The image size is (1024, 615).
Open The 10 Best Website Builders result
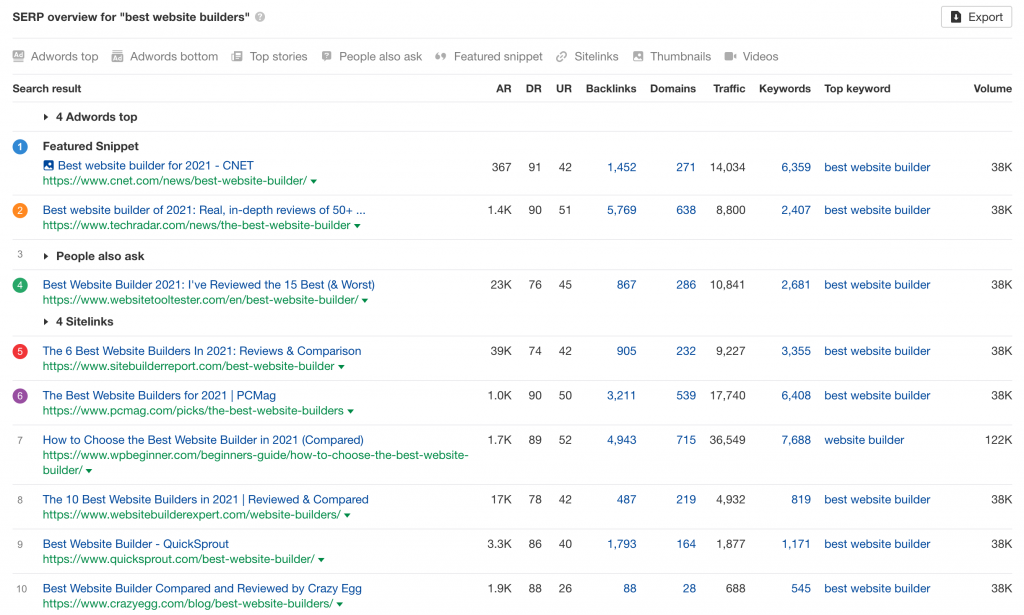(206, 499)
